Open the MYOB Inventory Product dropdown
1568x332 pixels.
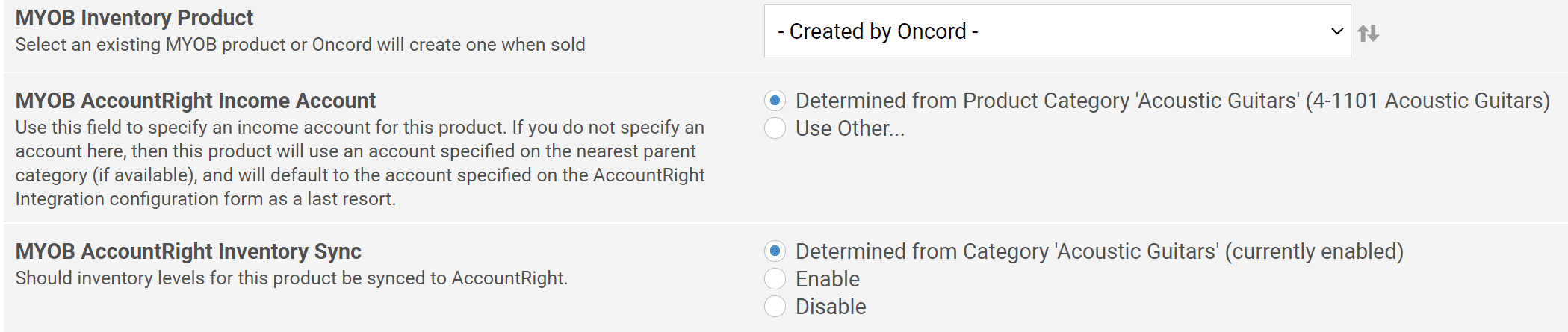[x=1057, y=31]
